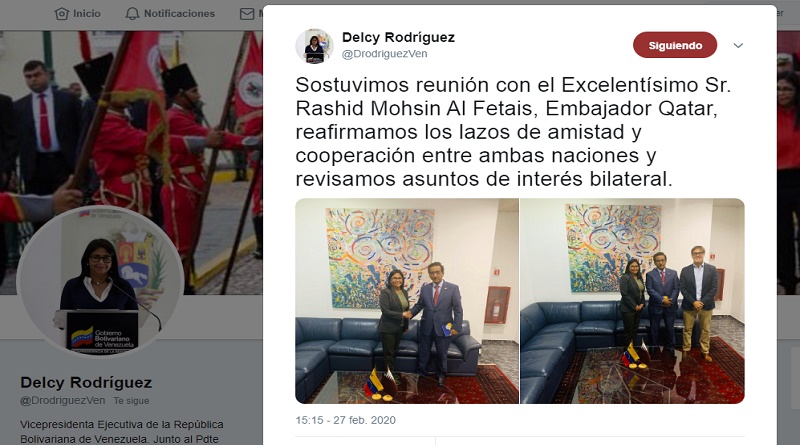
Task: Open the Notificaciones bell icon
Action: (x=132, y=14)
